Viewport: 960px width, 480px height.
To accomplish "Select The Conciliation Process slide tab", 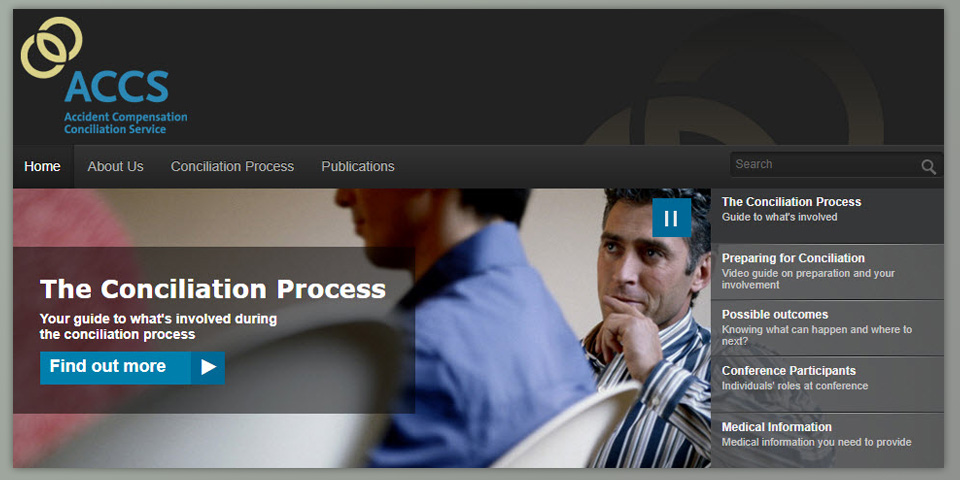I will click(827, 216).
